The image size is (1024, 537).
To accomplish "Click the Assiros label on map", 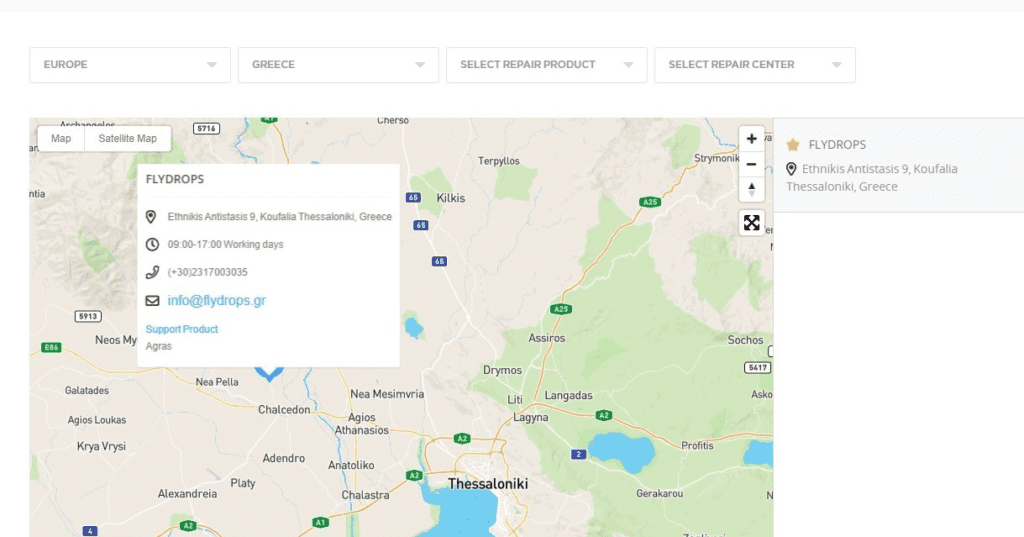I will coord(547,338).
